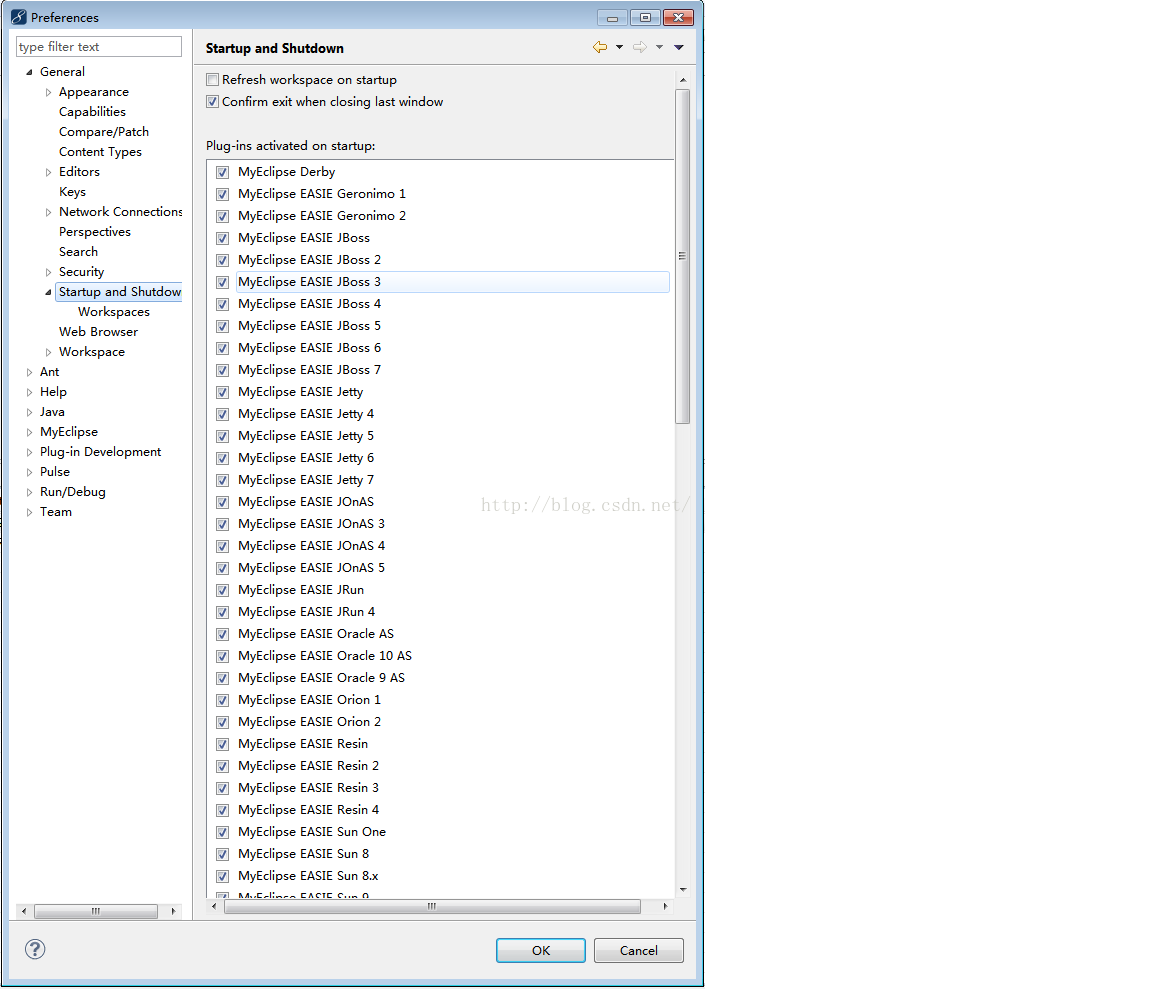The width and height of the screenshot is (1152, 989).
Task: Toggle MyEclipse EASIE Jetty 4 checkbox
Action: [x=223, y=414]
